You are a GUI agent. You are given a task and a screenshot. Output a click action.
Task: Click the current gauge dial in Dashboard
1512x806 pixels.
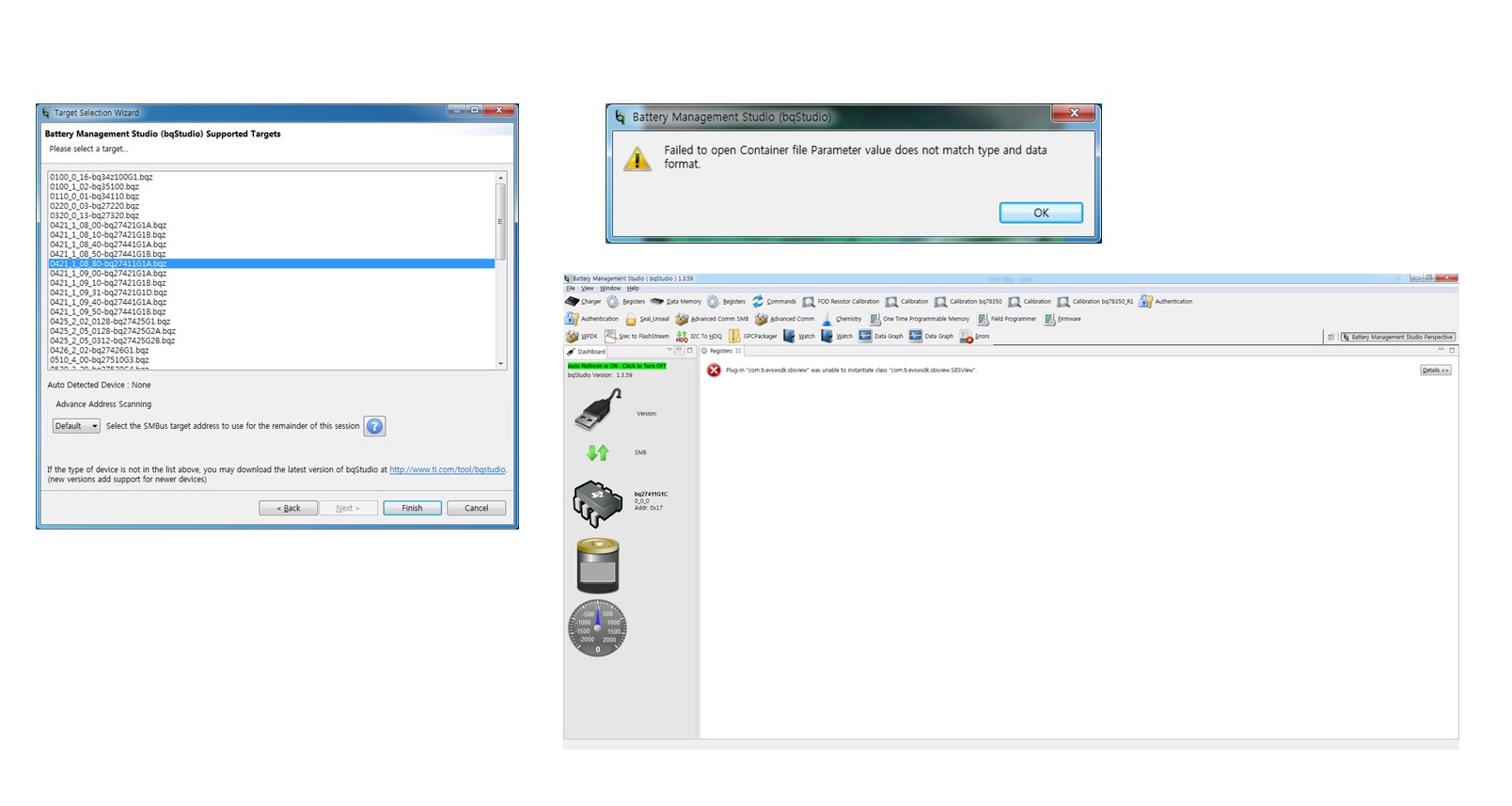click(x=597, y=627)
